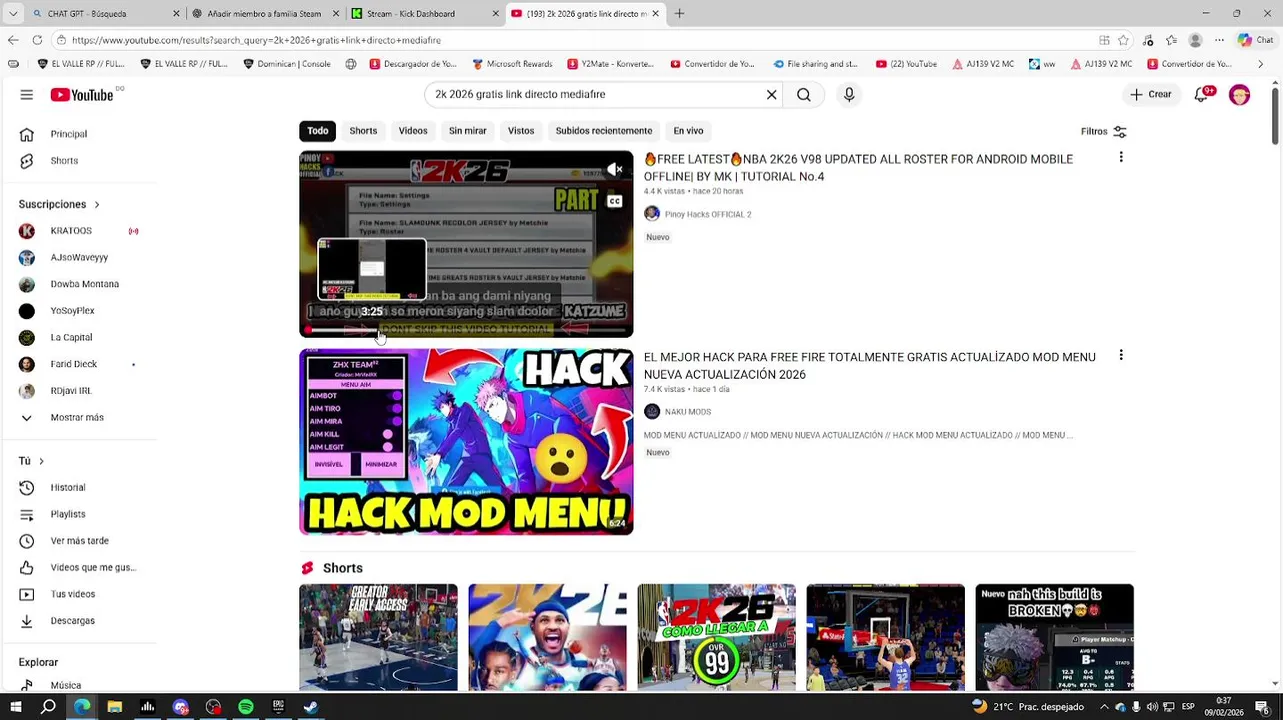The width and height of the screenshot is (1283, 720).
Task: Open a new browser tab
Action: tap(679, 13)
